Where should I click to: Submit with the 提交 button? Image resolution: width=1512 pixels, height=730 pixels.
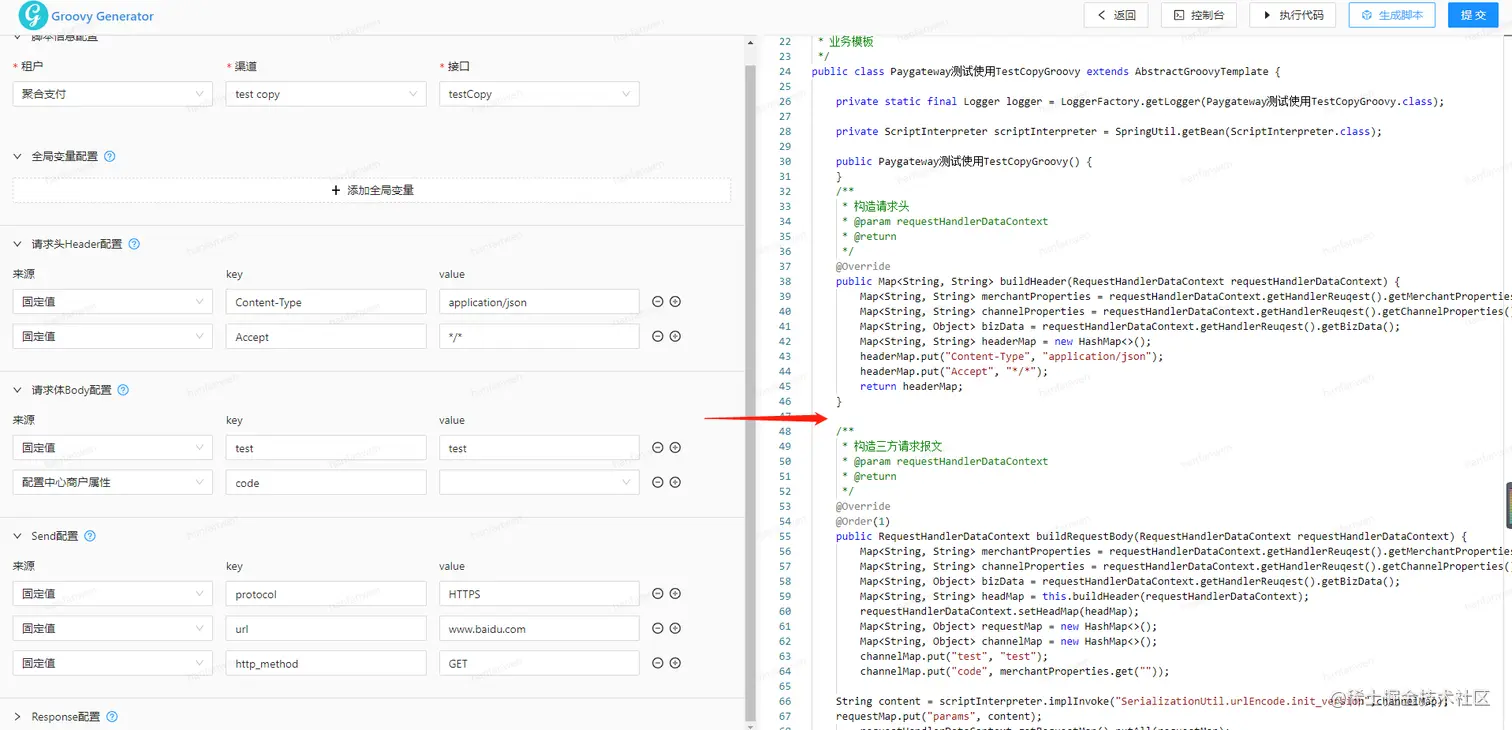(x=1473, y=15)
